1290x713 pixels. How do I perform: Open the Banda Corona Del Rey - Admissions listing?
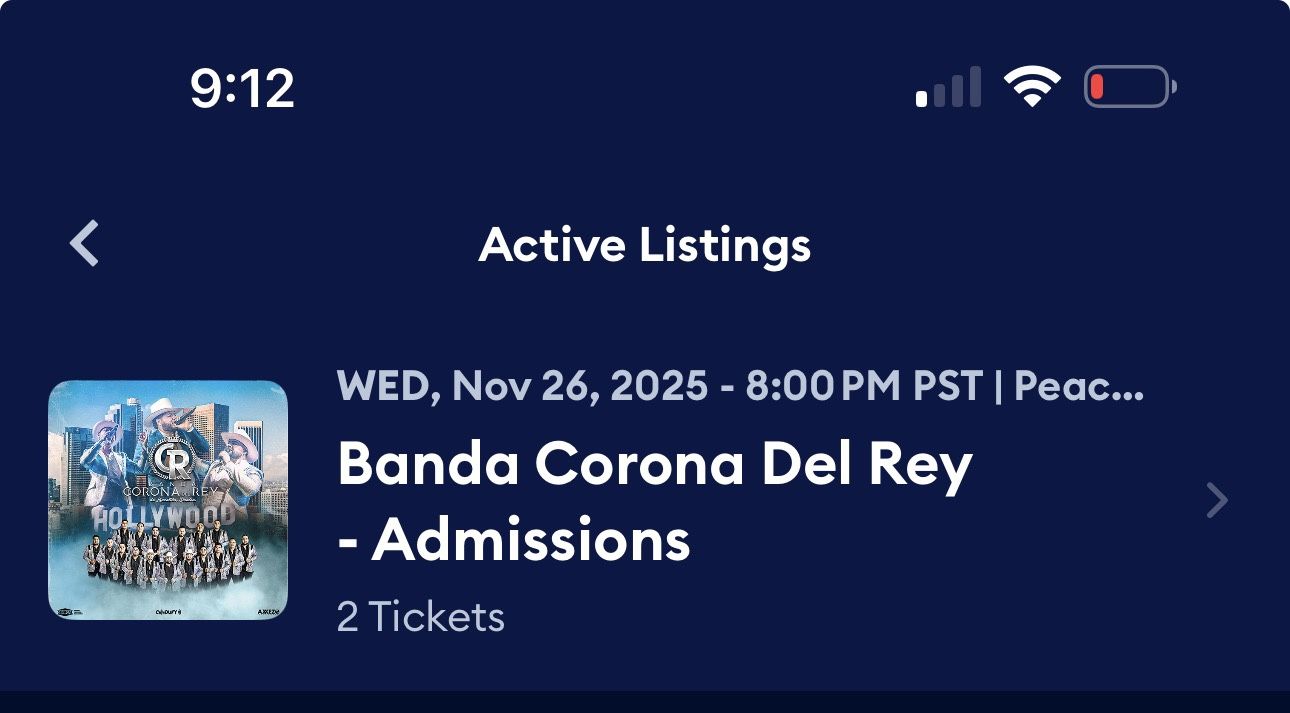655,498
